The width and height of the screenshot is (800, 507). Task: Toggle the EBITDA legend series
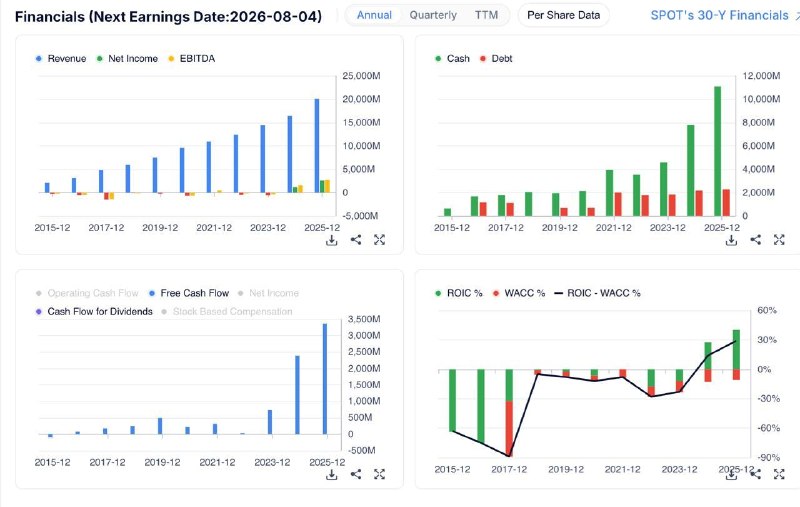(192, 59)
